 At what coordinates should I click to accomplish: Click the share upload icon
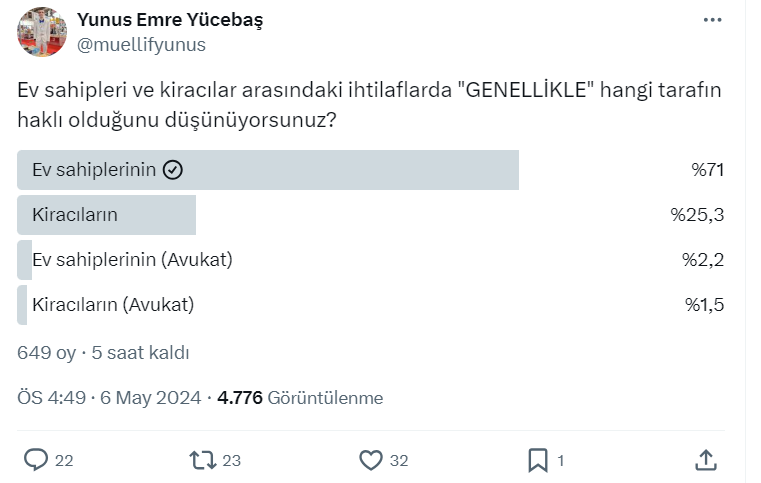tap(705, 460)
